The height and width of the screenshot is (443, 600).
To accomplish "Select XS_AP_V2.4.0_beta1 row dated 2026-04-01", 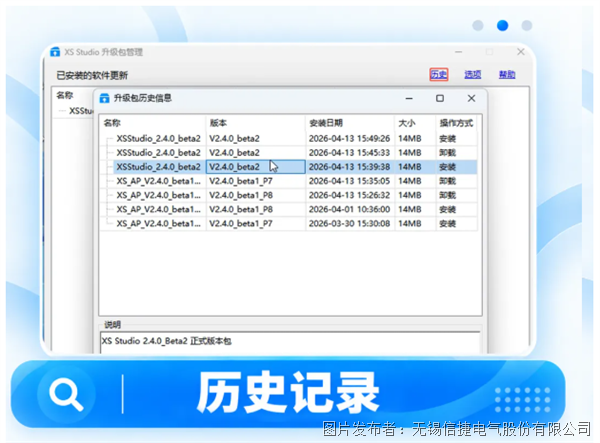I will tap(289, 209).
